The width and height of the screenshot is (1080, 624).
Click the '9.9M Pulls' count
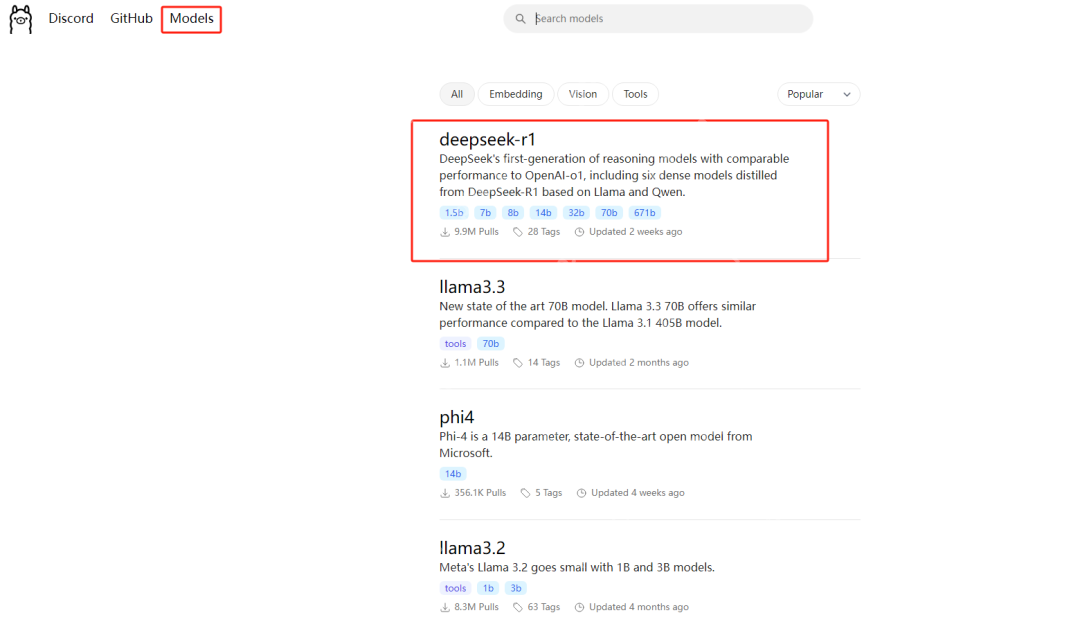click(x=477, y=232)
